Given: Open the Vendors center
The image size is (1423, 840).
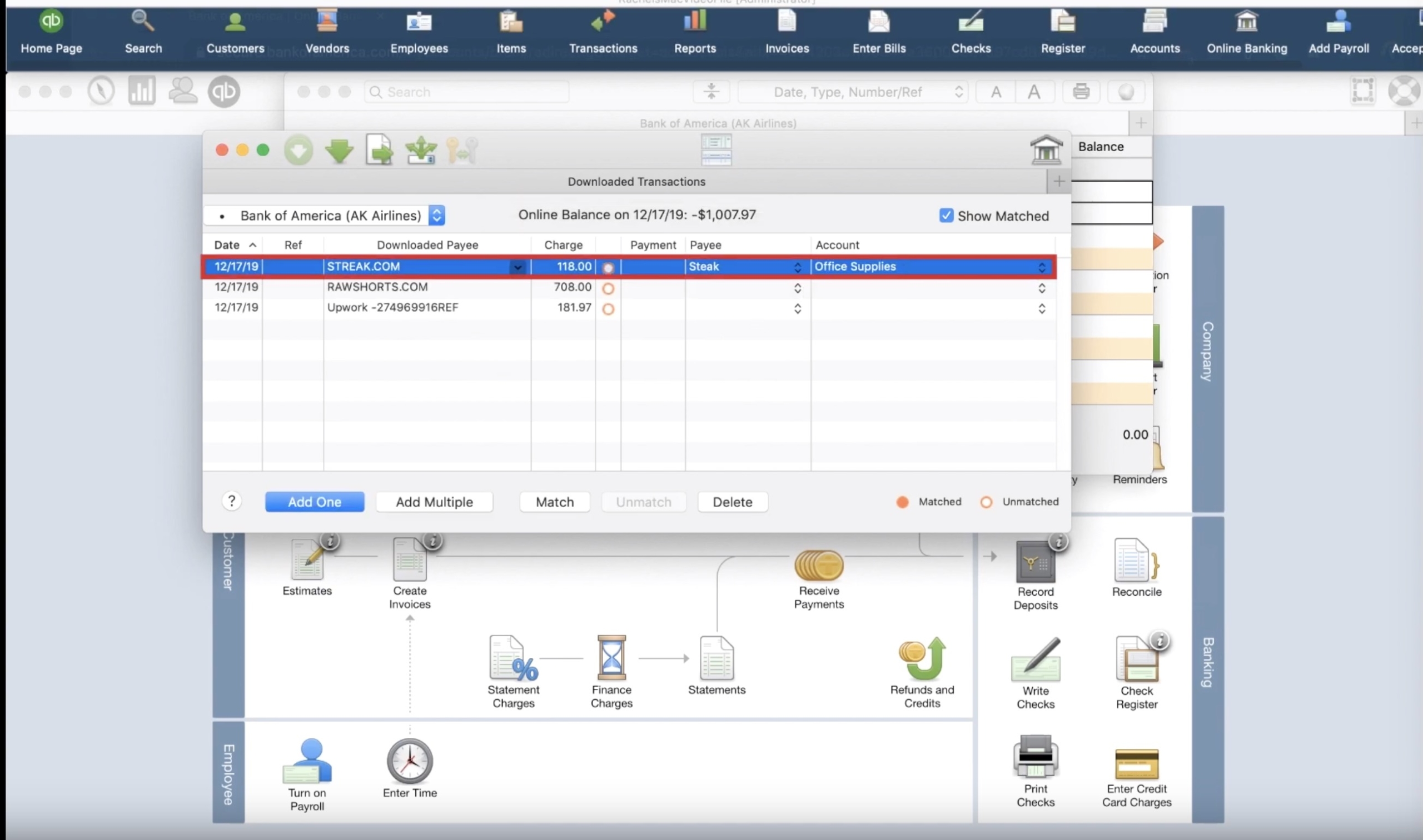Looking at the screenshot, I should pos(327,31).
